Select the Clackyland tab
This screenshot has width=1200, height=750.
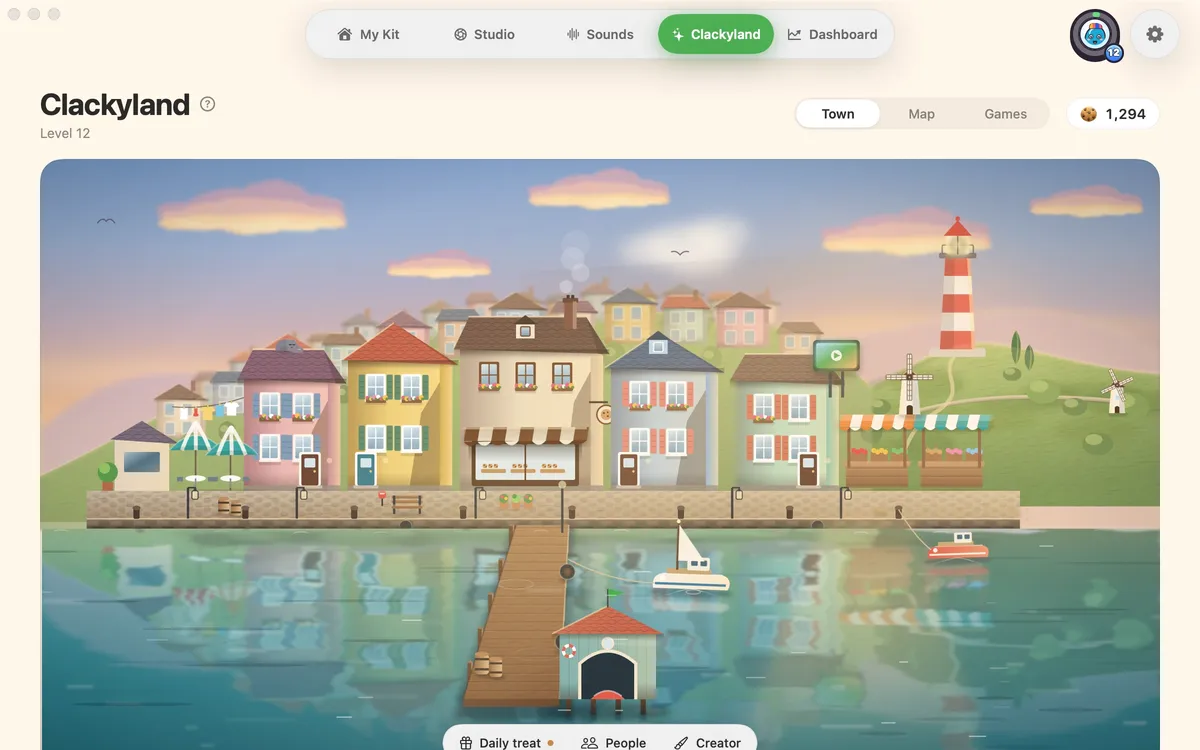[x=716, y=34]
